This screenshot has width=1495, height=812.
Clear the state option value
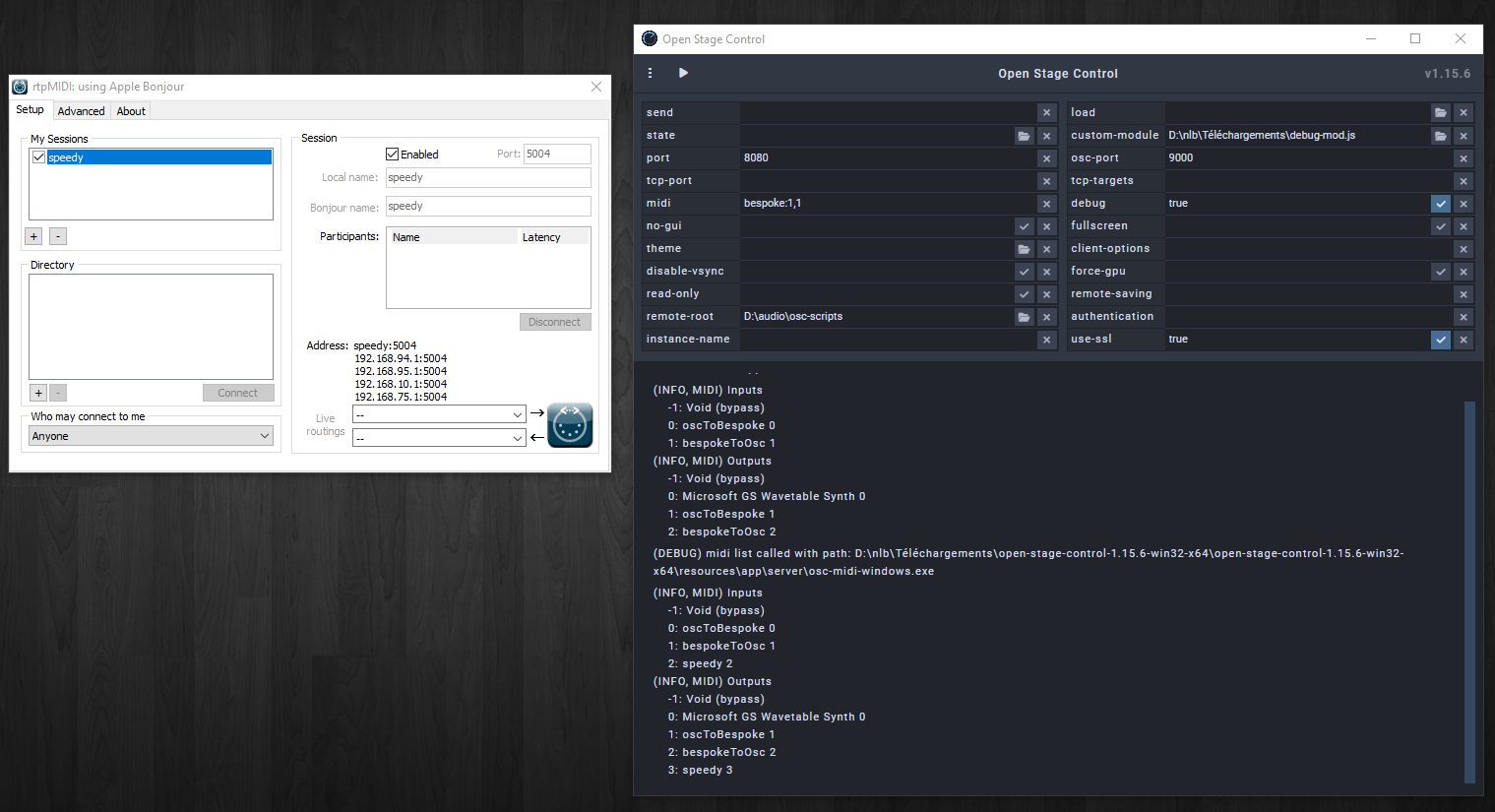pos(1047,136)
